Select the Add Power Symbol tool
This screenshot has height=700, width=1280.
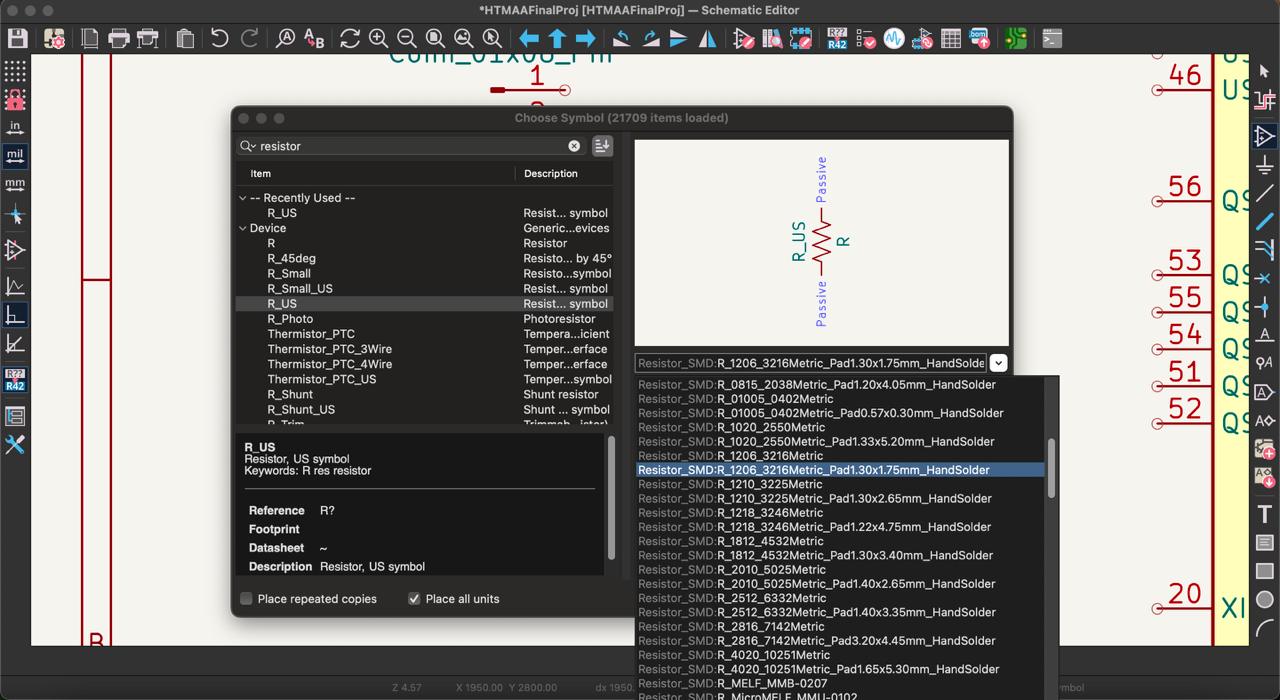pyautogui.click(x=1265, y=164)
